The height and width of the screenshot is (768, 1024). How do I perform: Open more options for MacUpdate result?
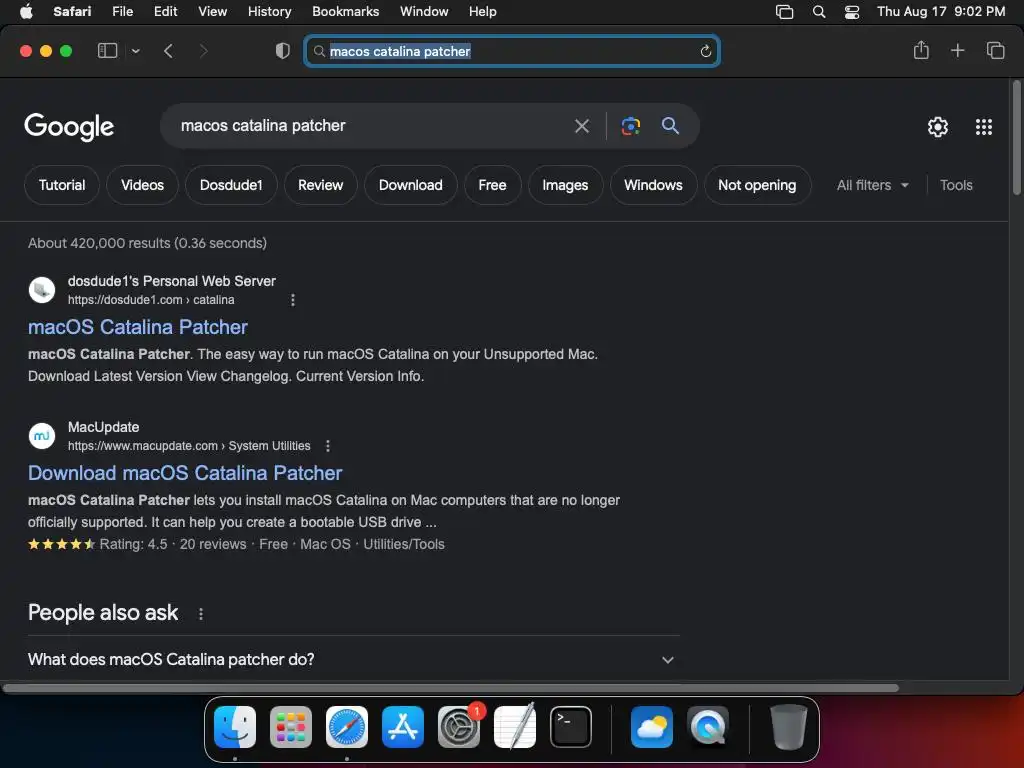(328, 446)
